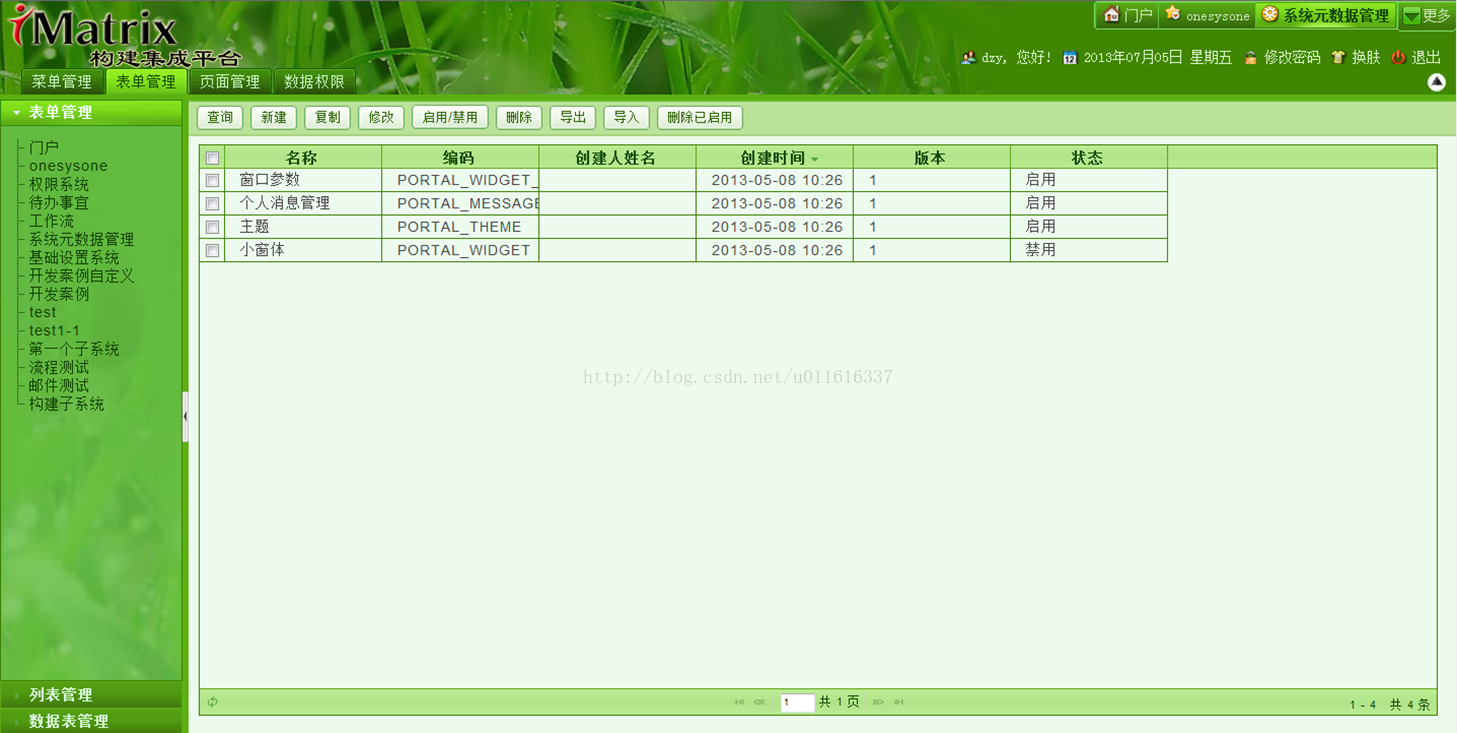Select 第一个子系统 in the sidebar tree

coord(74,349)
